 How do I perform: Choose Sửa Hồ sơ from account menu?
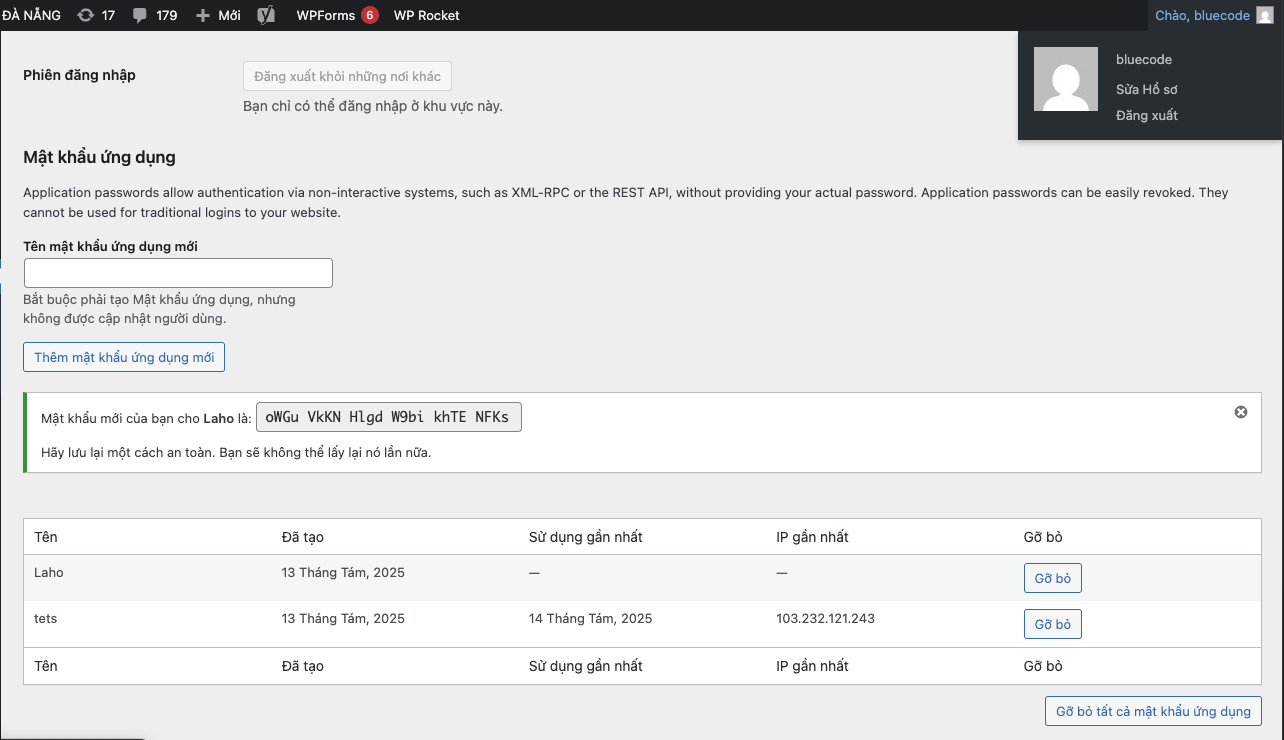[x=1147, y=89]
